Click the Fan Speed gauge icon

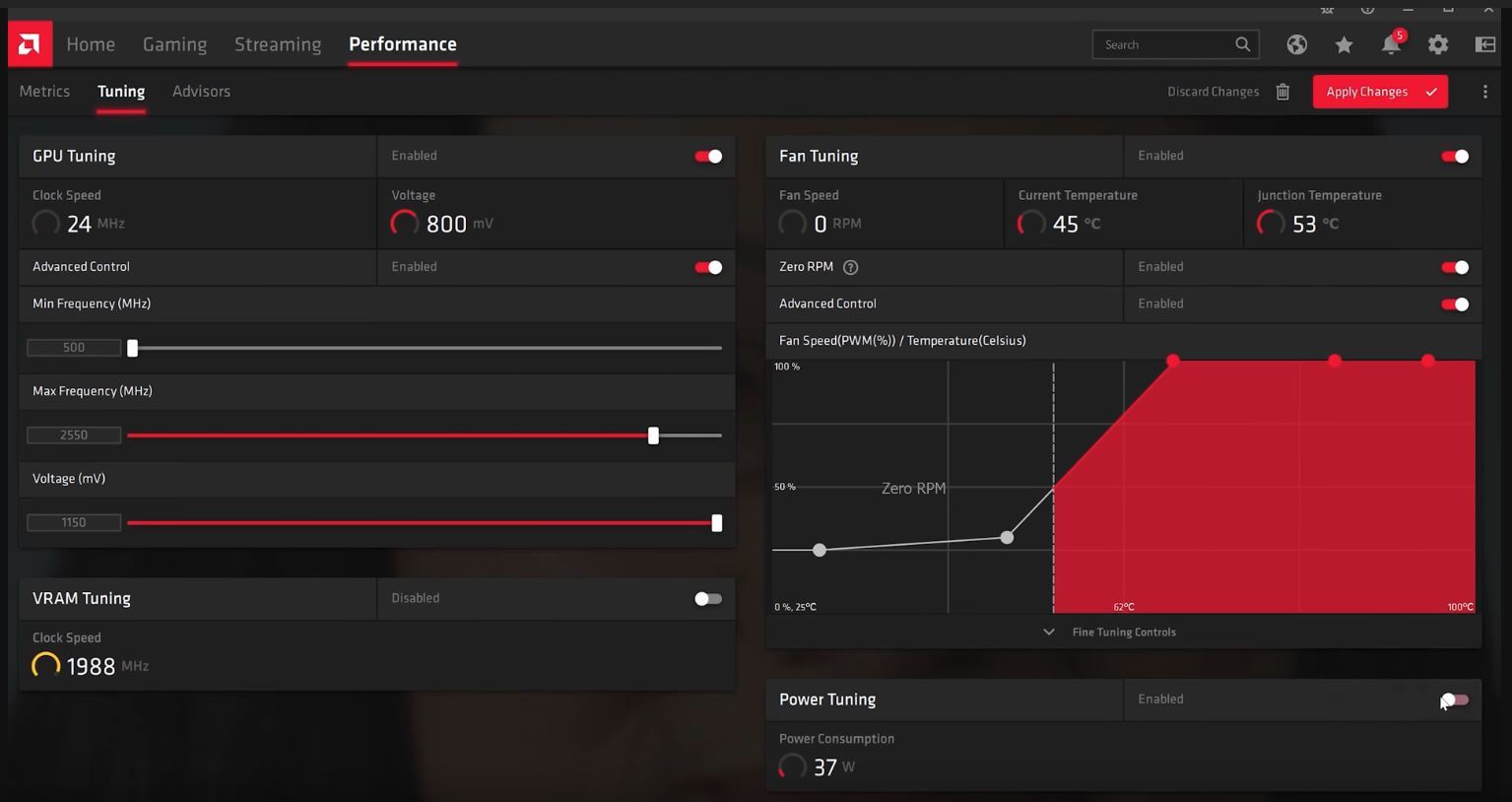[x=792, y=224]
